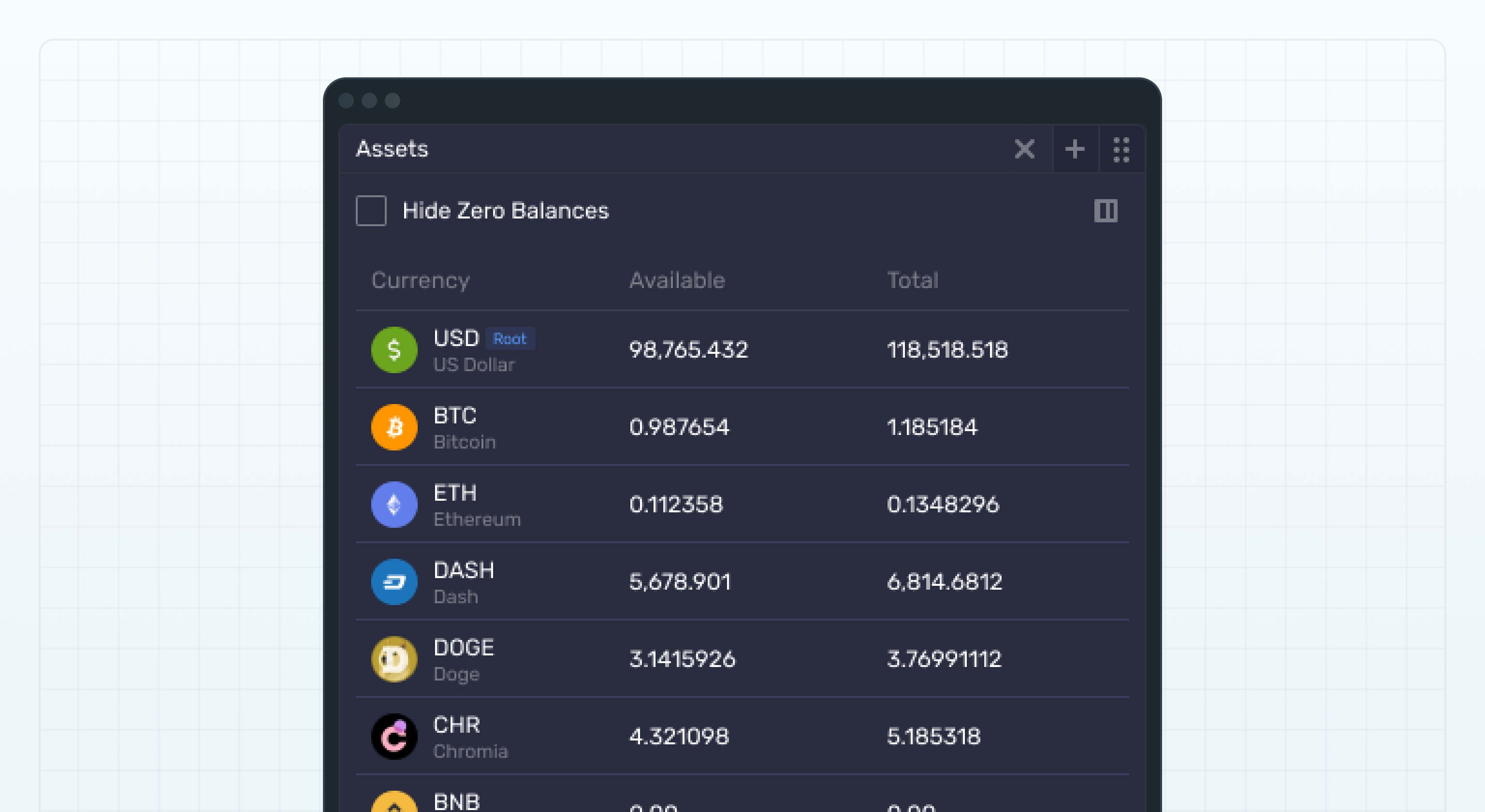Select the BTC currency ticker

tap(455, 416)
